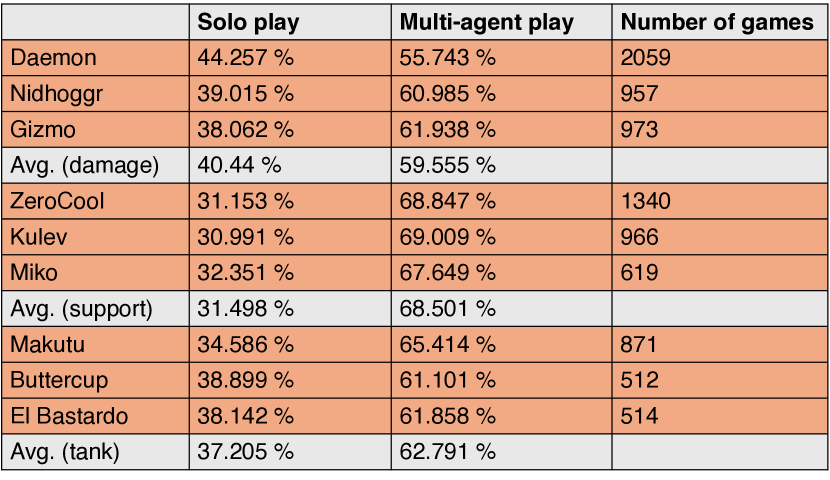The image size is (830, 480).
Task: Select the Kulev row label
Action: [x=39, y=237]
